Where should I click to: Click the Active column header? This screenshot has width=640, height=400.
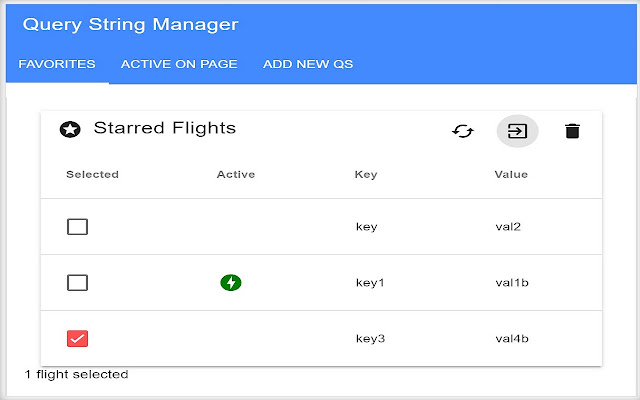pos(236,175)
